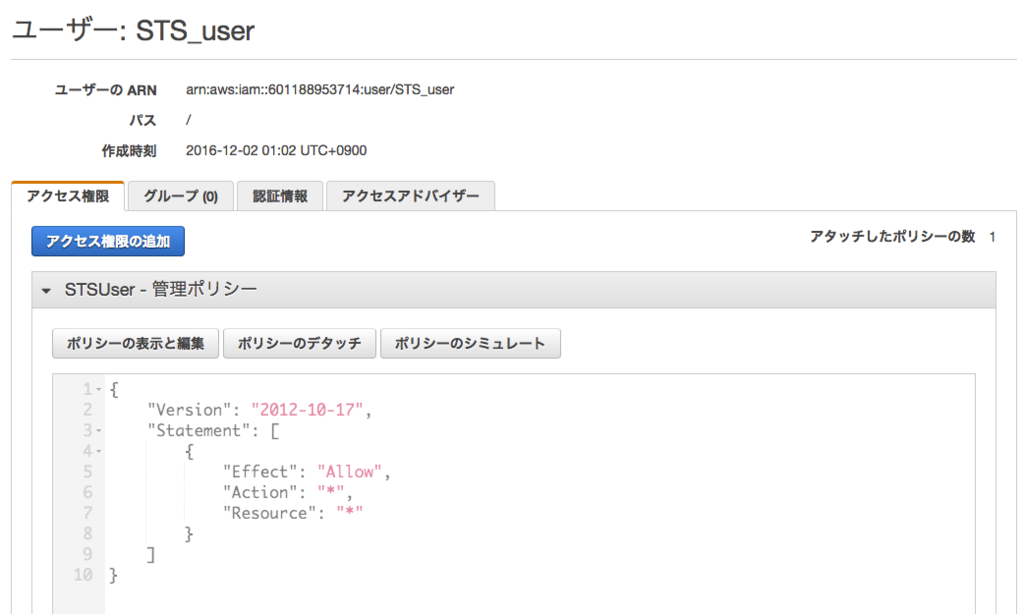Click line number 9 in the gutter
Viewport: 1024px width, 614px height.
(88, 555)
